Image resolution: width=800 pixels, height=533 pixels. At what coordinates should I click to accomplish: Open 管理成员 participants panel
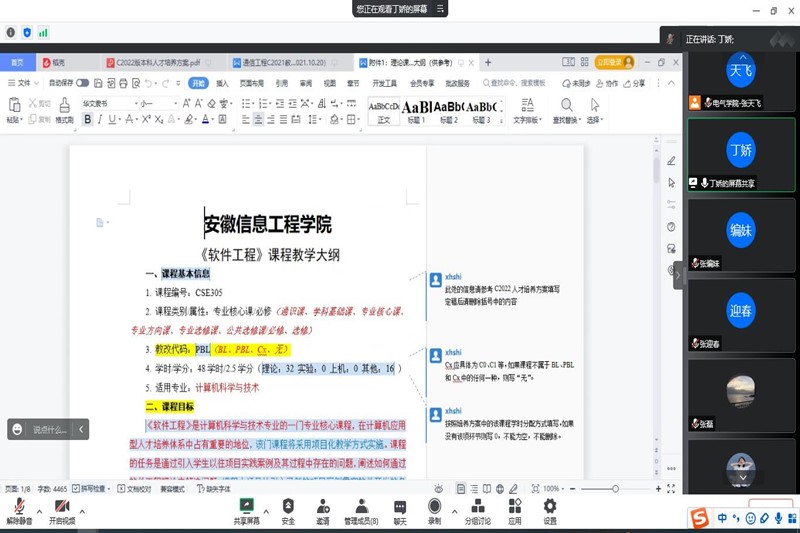point(361,506)
